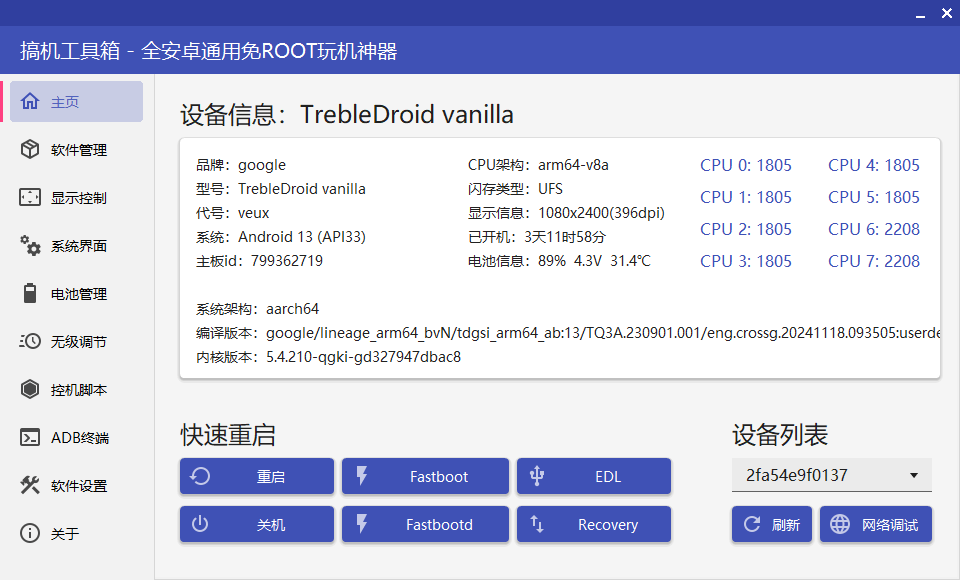Open the 关于 info icon
This screenshot has width=960, height=580.
(30, 533)
